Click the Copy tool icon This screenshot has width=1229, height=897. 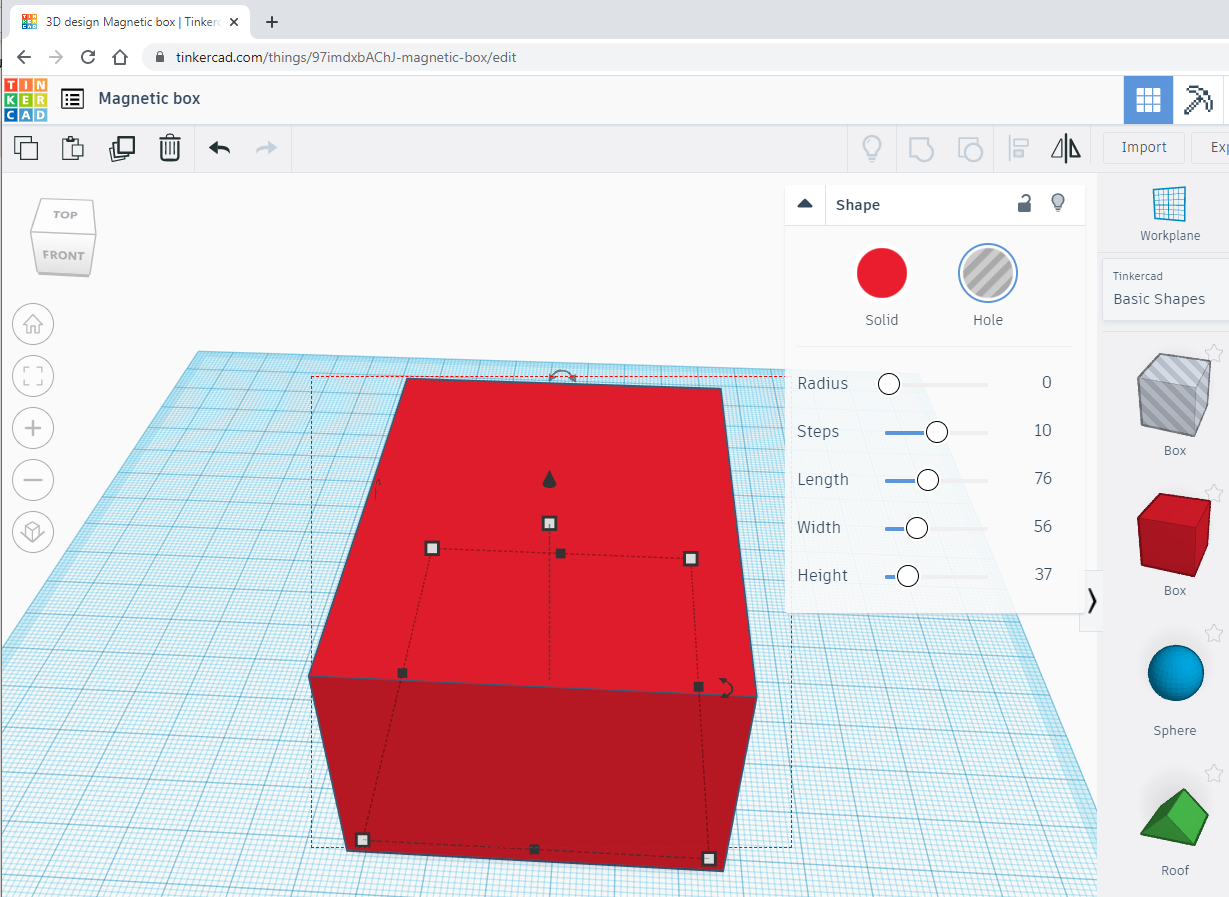pos(26,149)
